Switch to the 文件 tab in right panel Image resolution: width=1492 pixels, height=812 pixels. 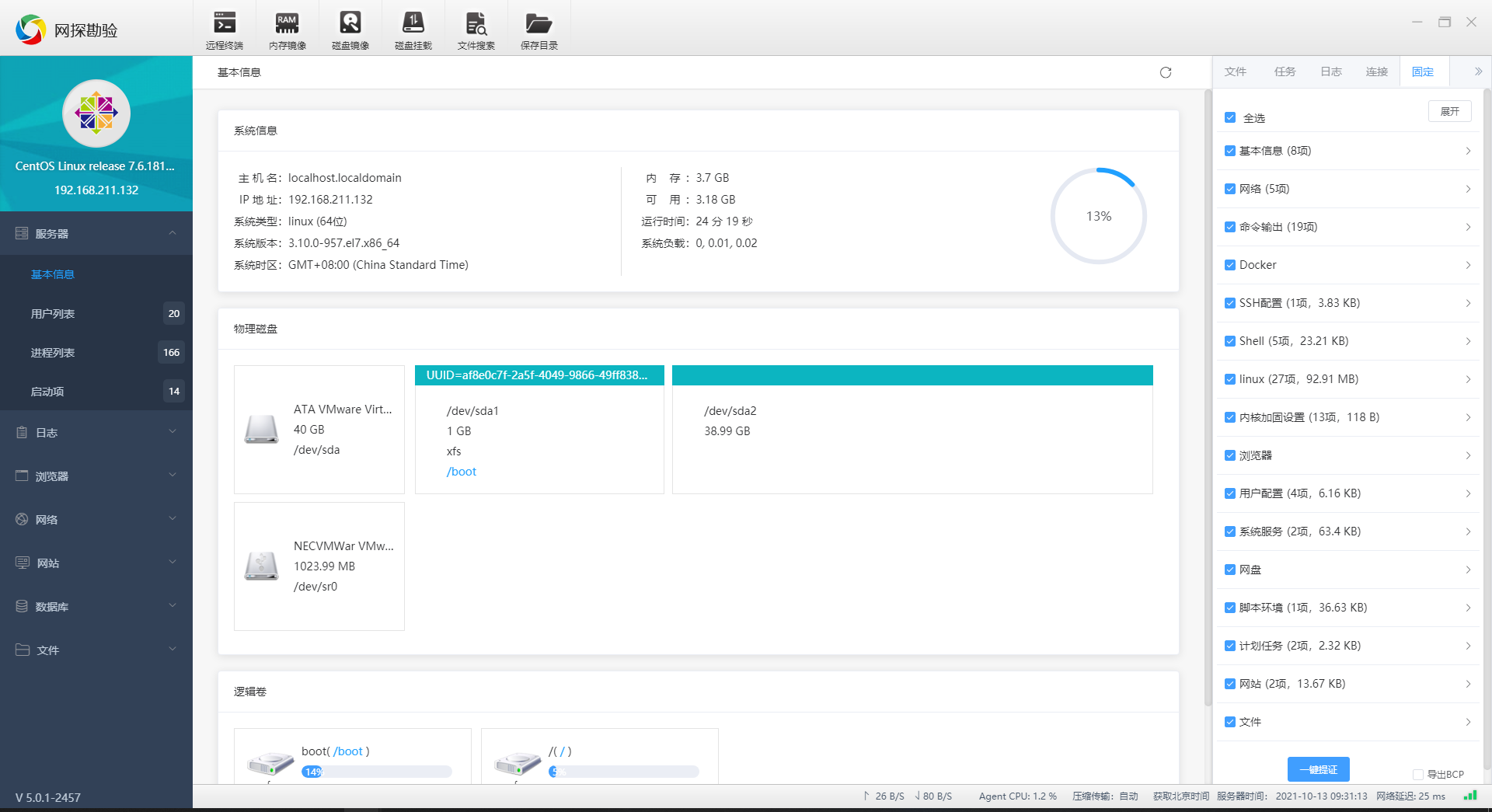point(1236,71)
